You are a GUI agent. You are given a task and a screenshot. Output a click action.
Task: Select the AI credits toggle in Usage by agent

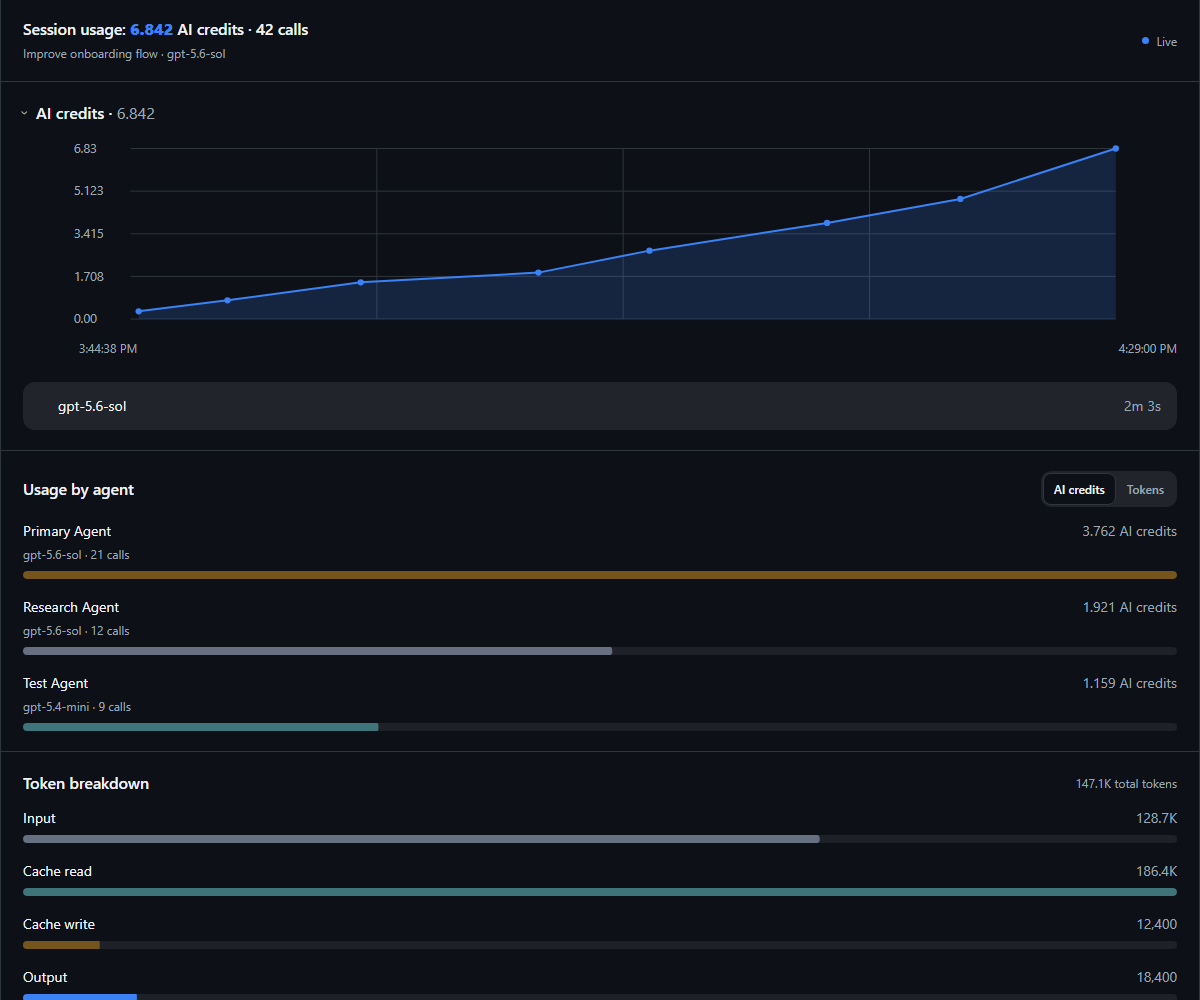click(x=1079, y=490)
